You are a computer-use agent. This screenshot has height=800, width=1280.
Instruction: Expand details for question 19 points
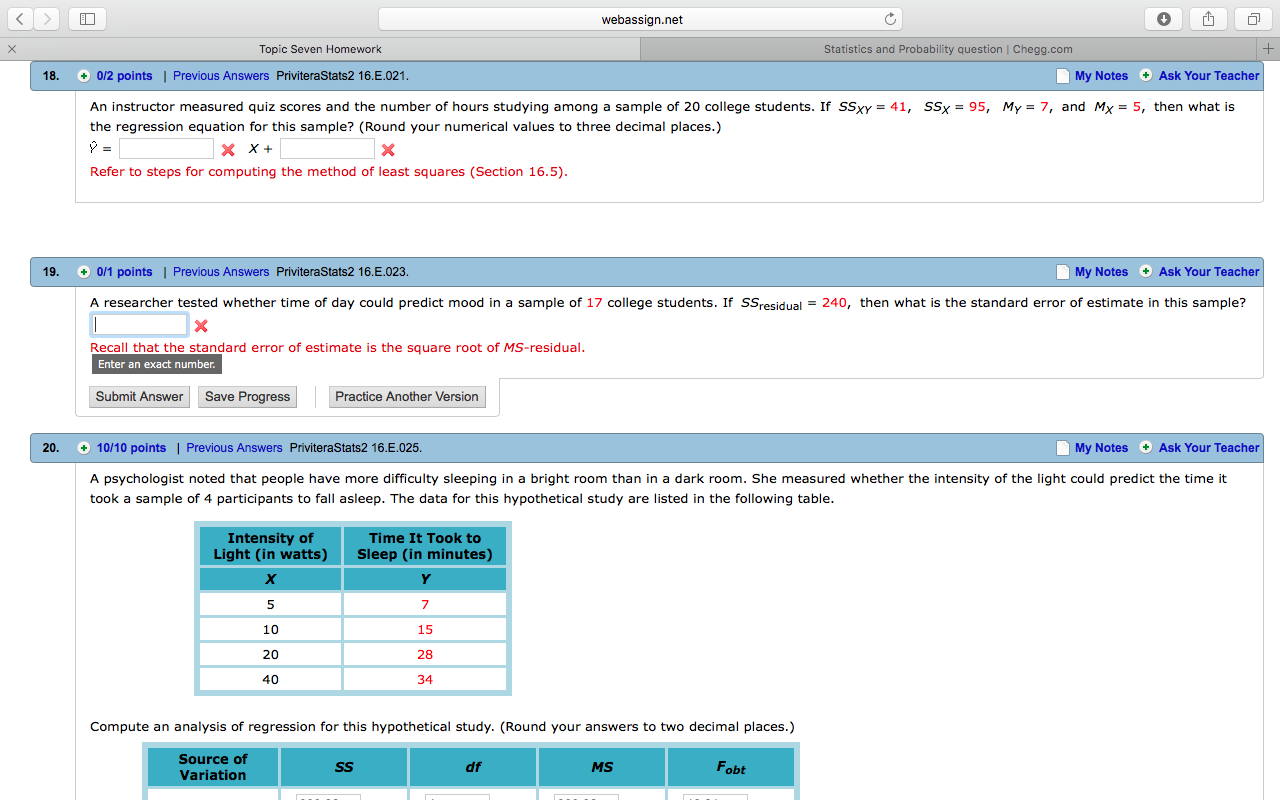pyautogui.click(x=84, y=271)
